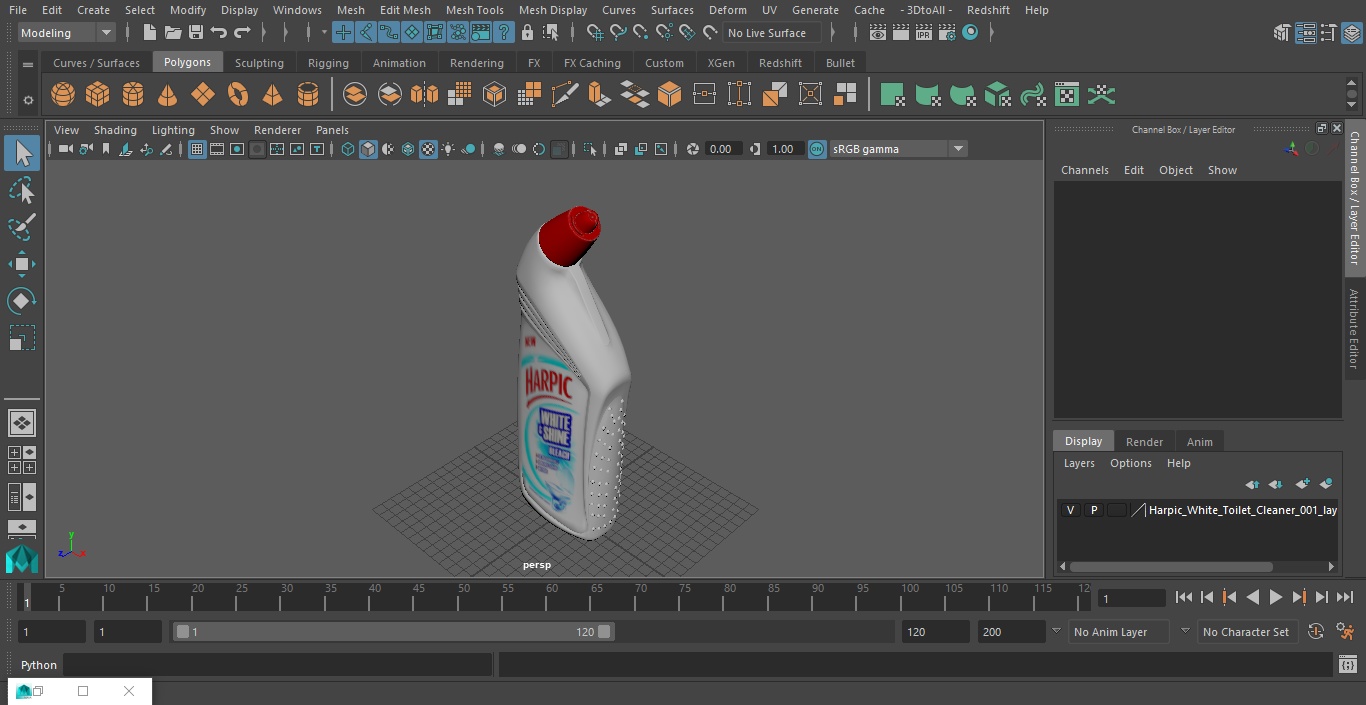Select the Select tool arrow in toolbox
1366x705 pixels.
22,154
